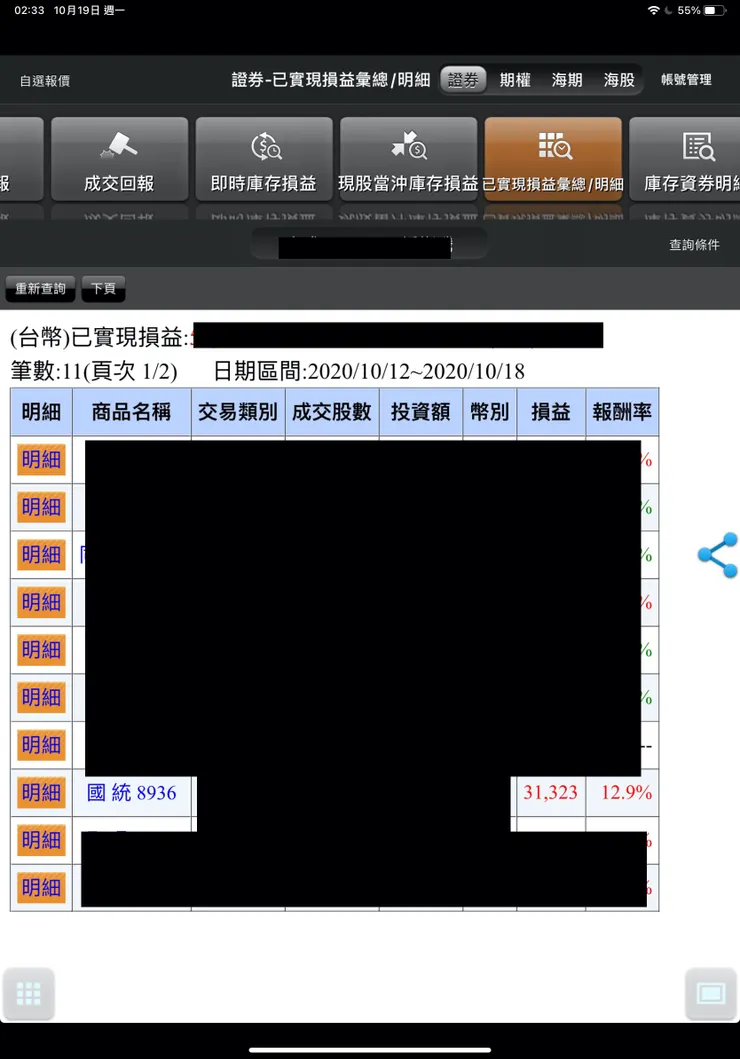Open 即時庫存損益 tile
Screen dimensions: 740x1059
tap(264, 159)
